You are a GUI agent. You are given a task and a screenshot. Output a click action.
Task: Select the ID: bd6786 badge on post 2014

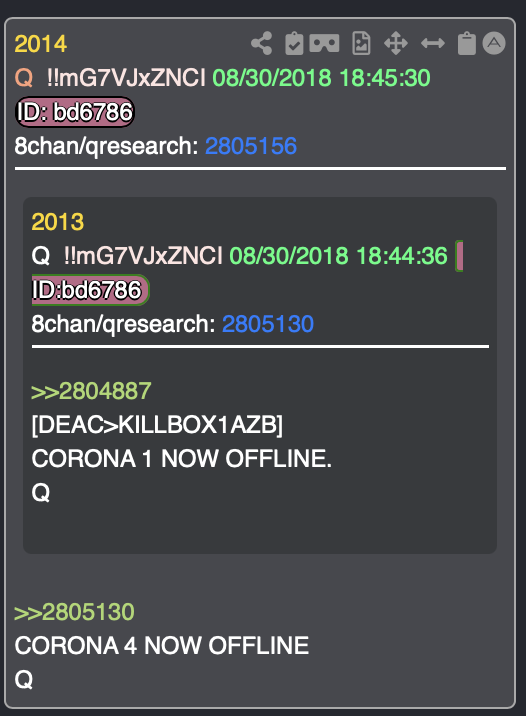coord(75,112)
